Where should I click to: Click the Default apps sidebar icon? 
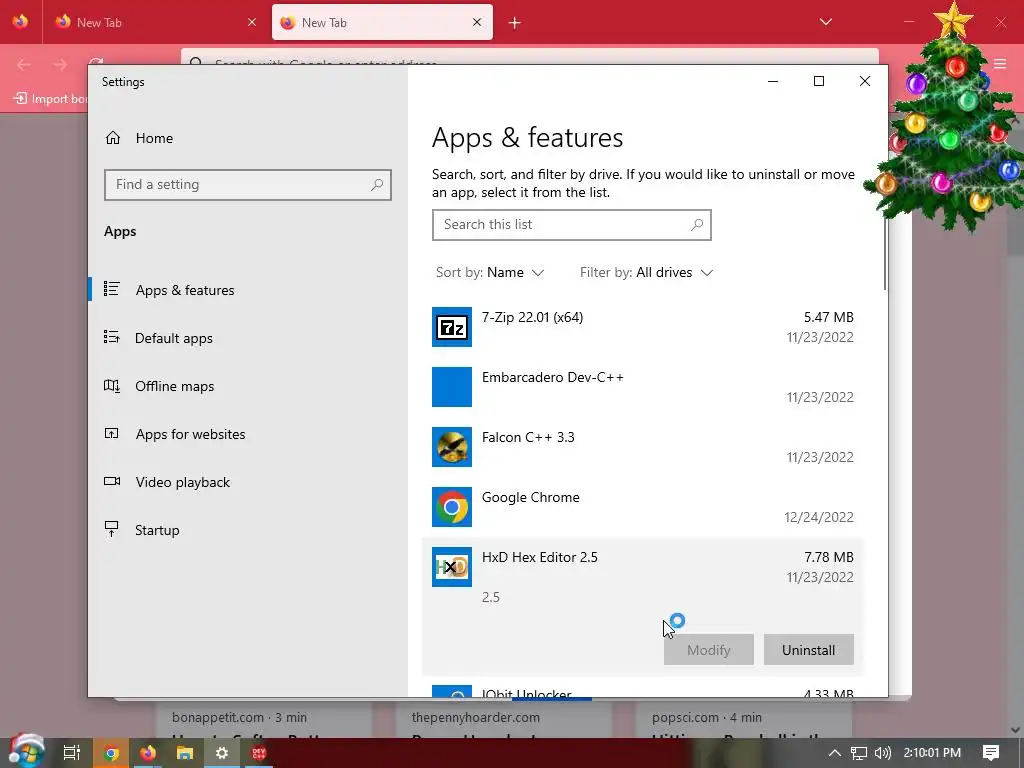(x=112, y=337)
